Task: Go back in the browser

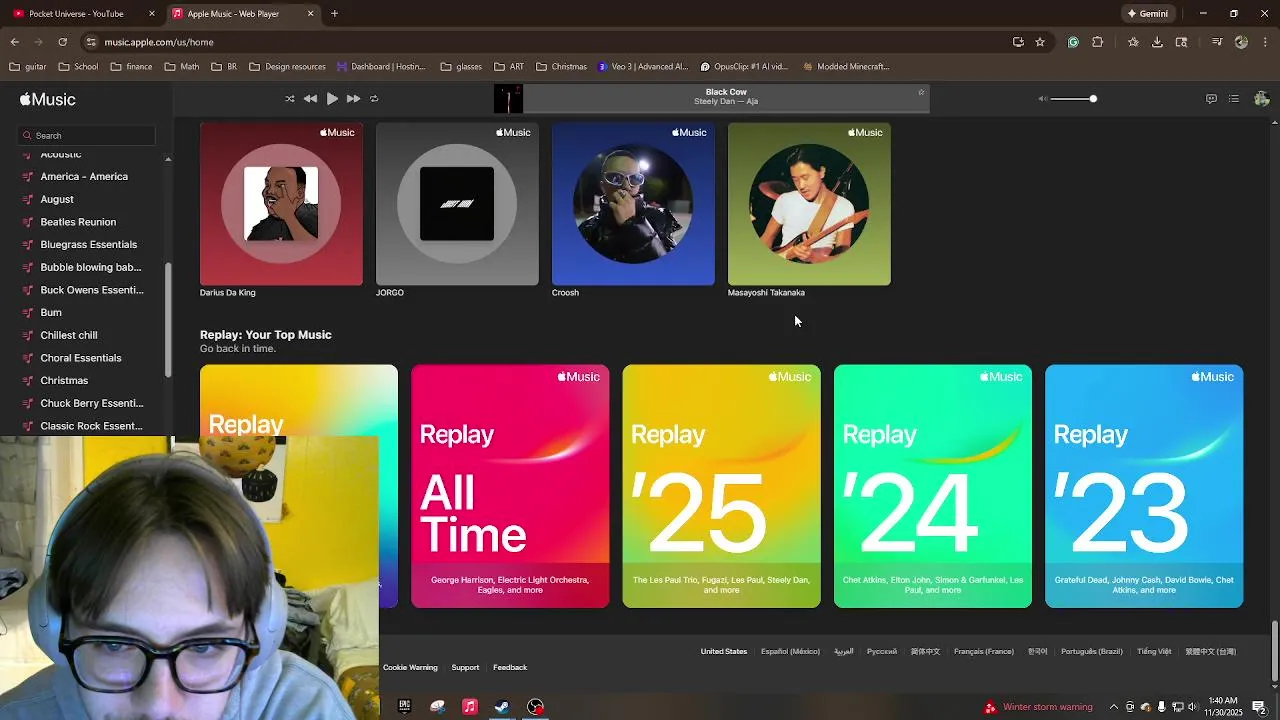Action: click(15, 42)
